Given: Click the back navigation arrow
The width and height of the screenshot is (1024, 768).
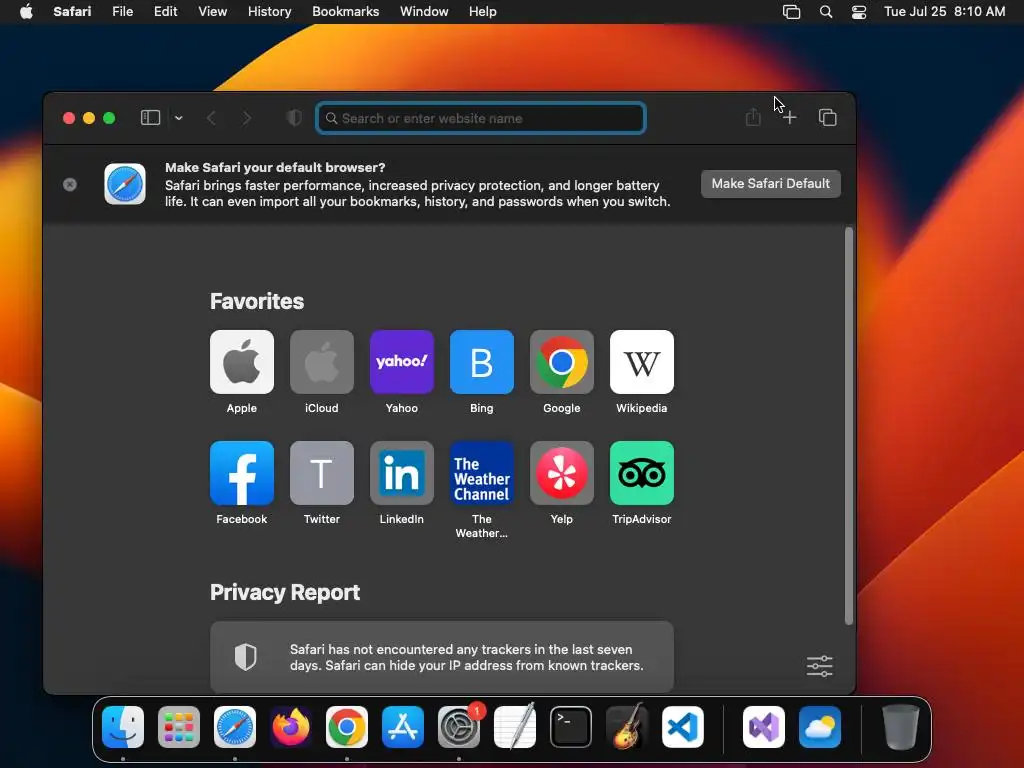Looking at the screenshot, I should point(211,118).
